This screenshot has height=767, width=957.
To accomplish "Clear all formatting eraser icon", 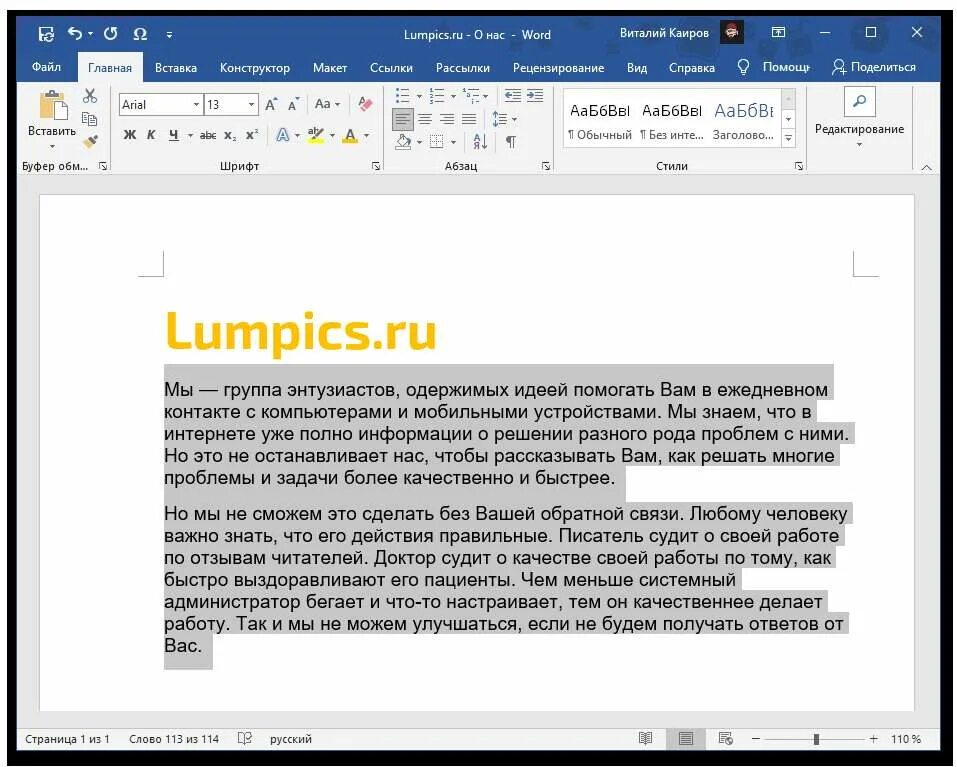I will 365,104.
